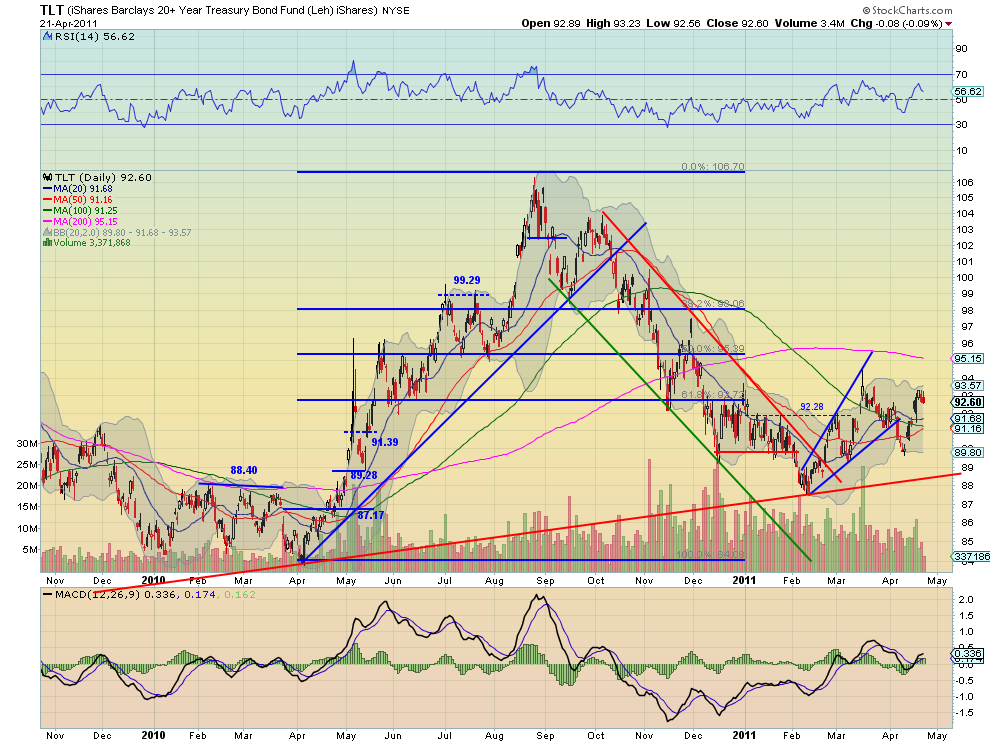Click the 0.0%: 106.70 Fibonacci label
990x744 pixels.
coord(713,167)
